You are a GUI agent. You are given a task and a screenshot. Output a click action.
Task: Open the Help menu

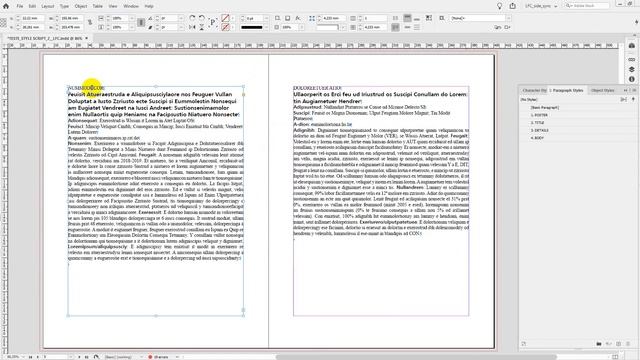pos(149,6)
